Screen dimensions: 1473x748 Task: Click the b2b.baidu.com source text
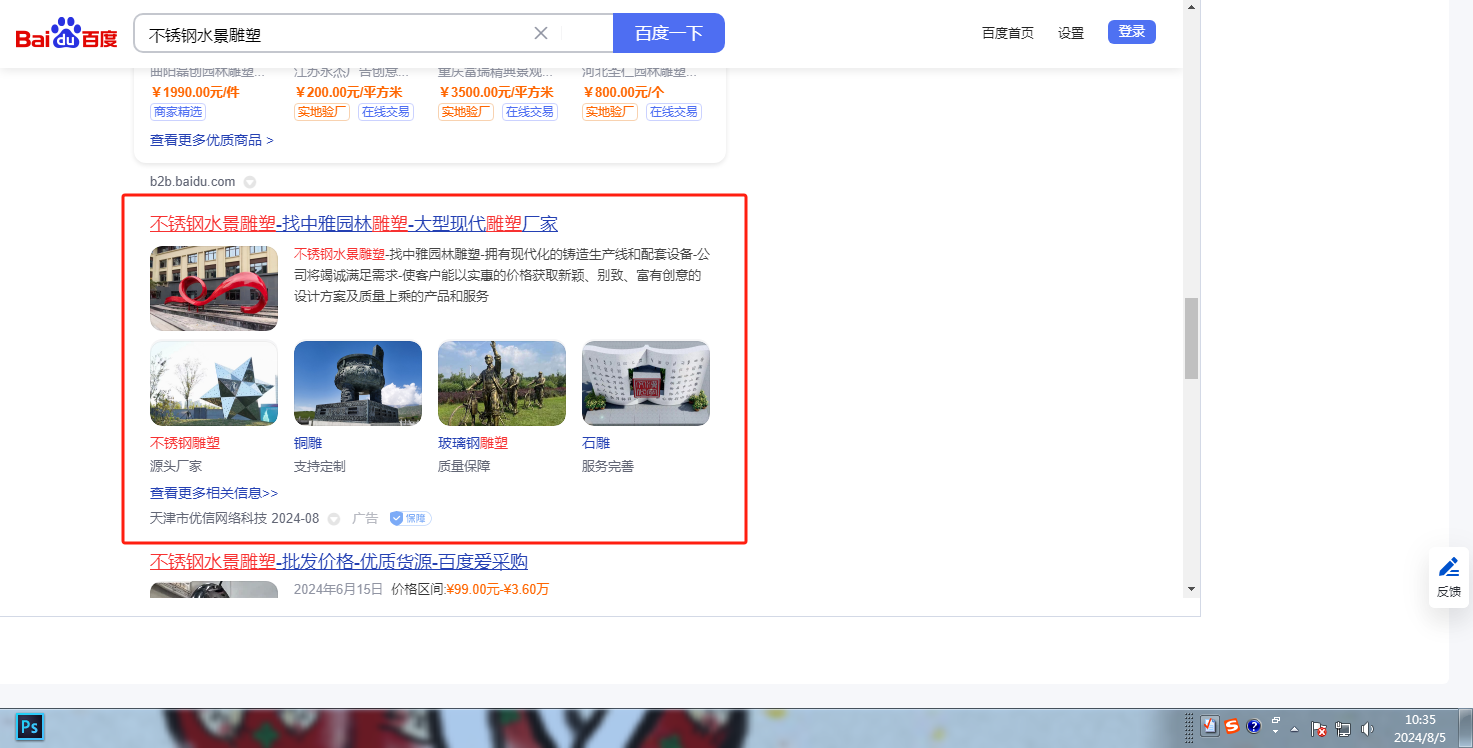pyautogui.click(x=193, y=182)
